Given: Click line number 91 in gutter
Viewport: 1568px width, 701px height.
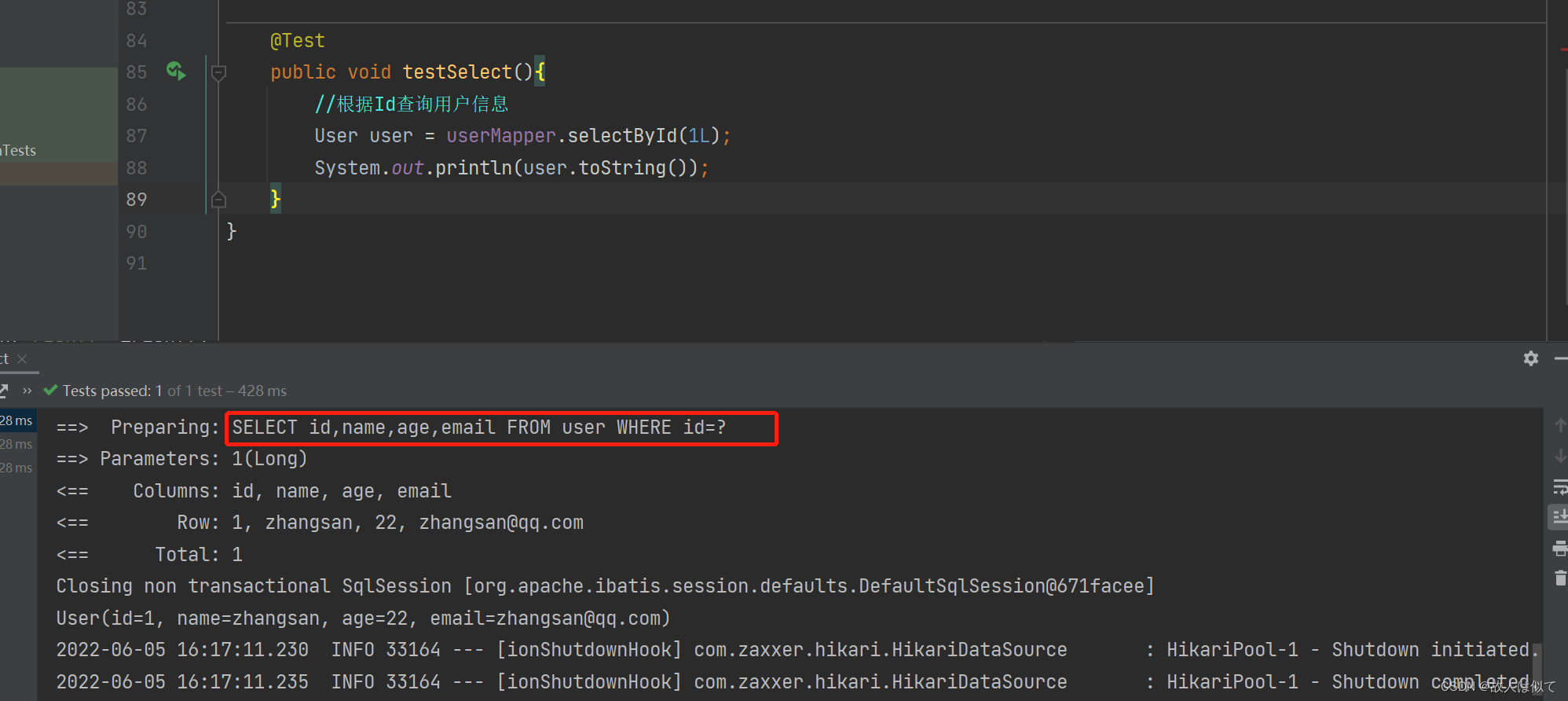Looking at the screenshot, I should [x=137, y=263].
